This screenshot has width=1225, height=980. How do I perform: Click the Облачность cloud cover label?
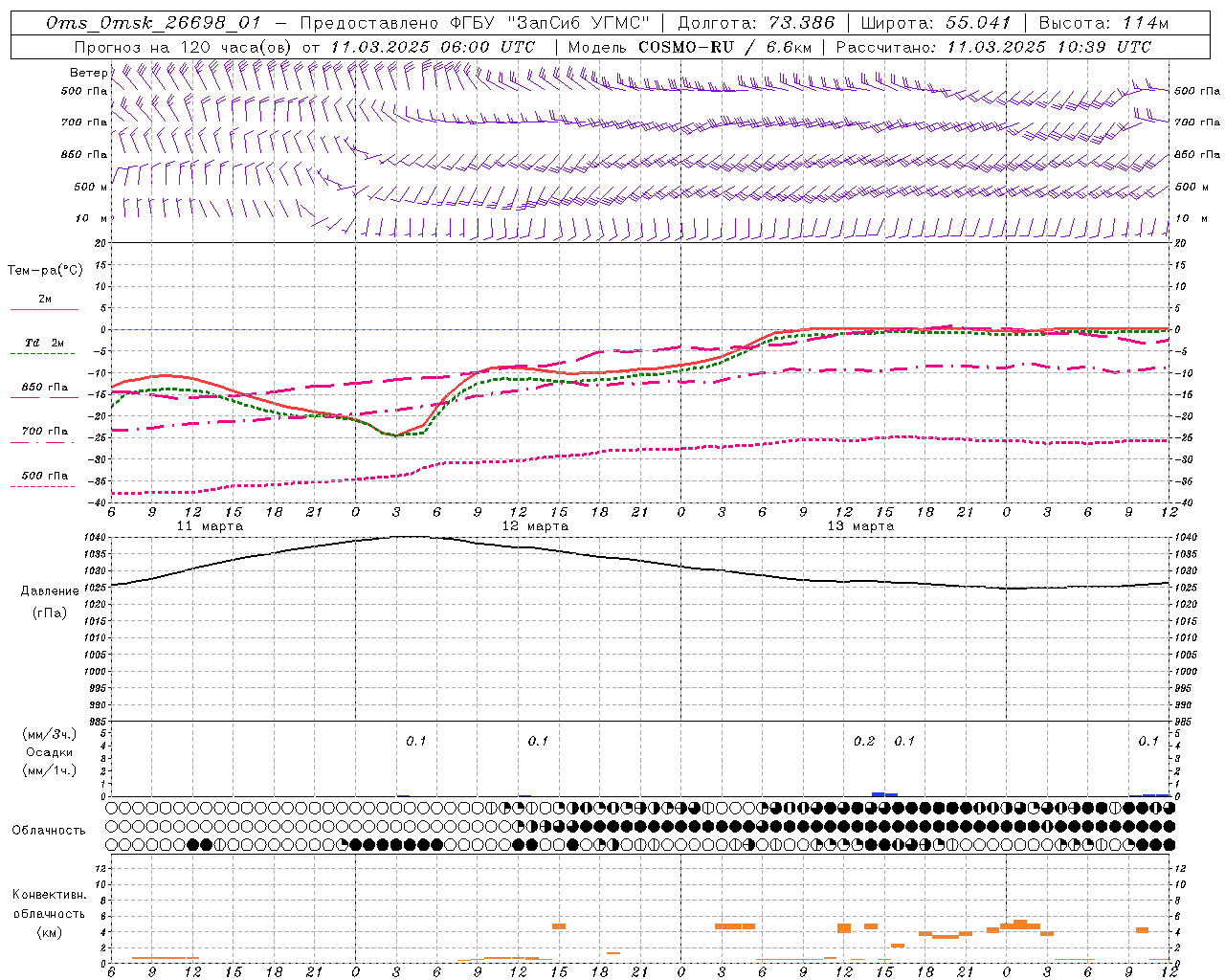(49, 830)
